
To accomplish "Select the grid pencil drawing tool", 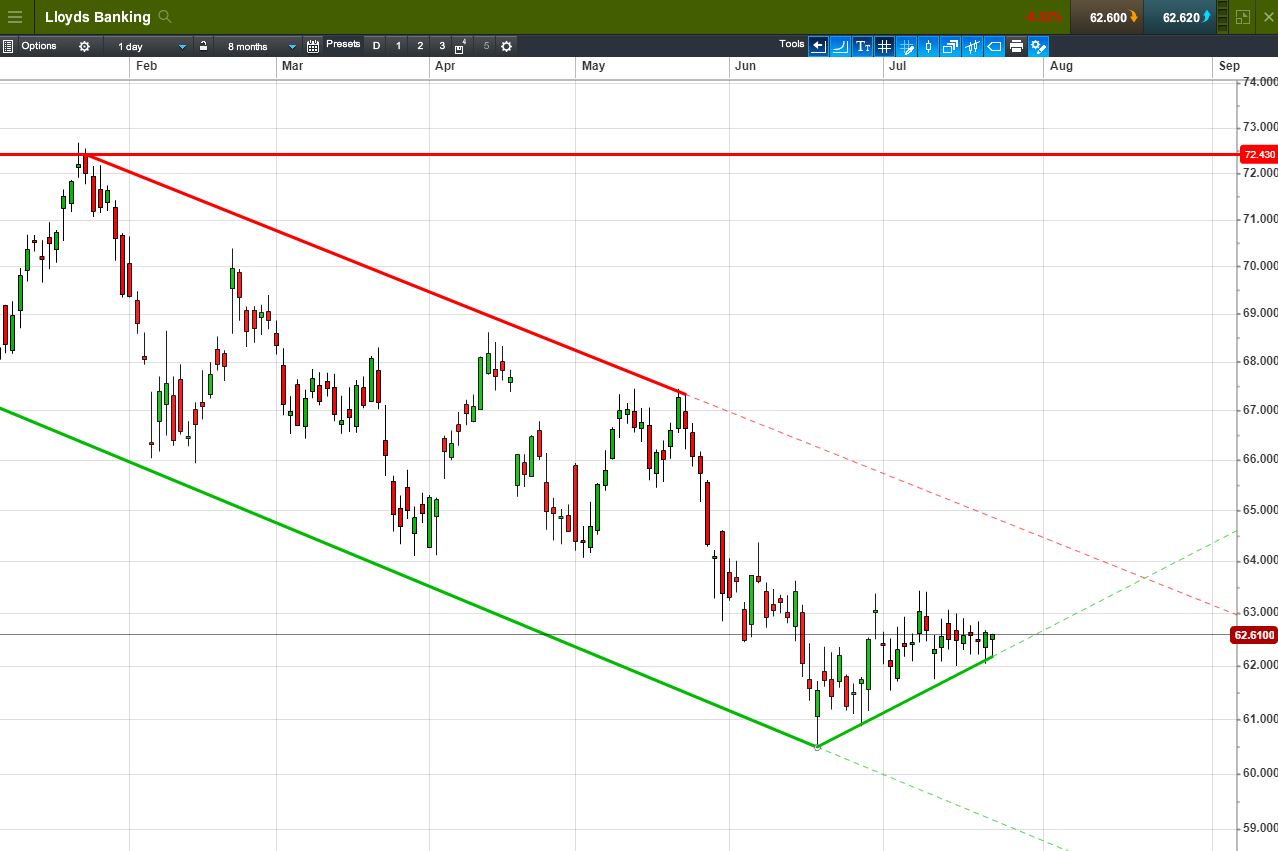I will click(x=906, y=46).
